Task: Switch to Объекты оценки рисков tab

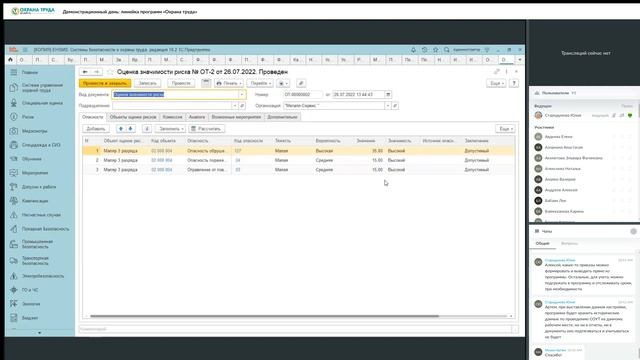Action: point(133,117)
